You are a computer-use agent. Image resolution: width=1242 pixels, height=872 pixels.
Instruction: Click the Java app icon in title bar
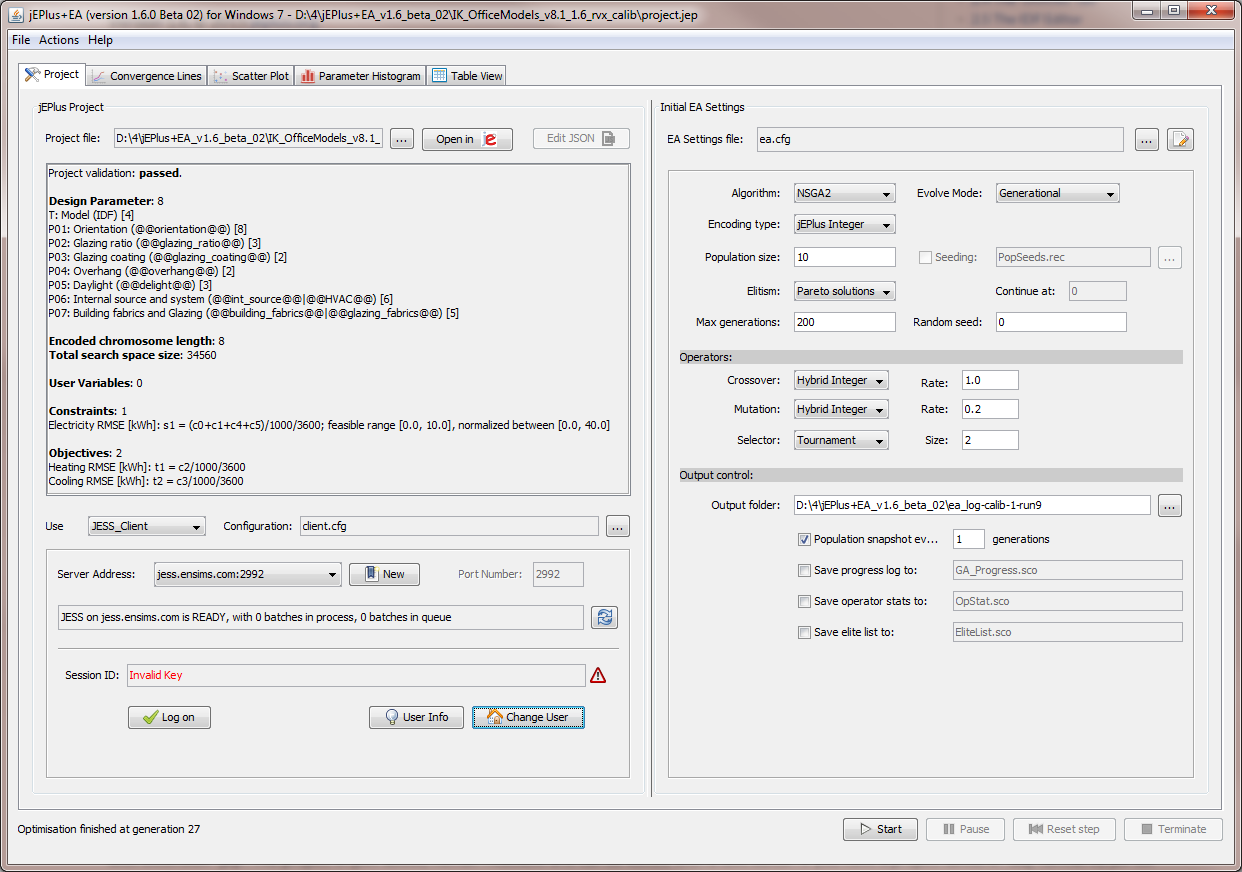click(x=16, y=14)
